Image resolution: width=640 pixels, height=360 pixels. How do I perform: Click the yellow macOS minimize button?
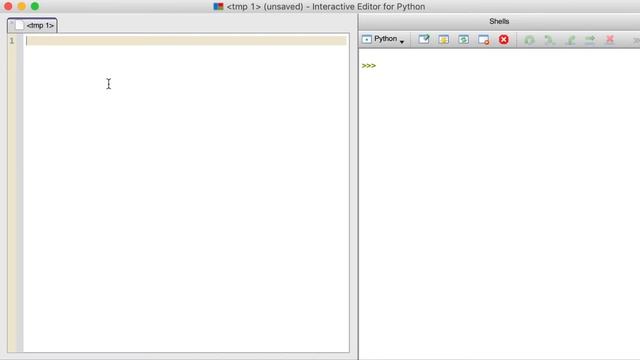tap(22, 7)
